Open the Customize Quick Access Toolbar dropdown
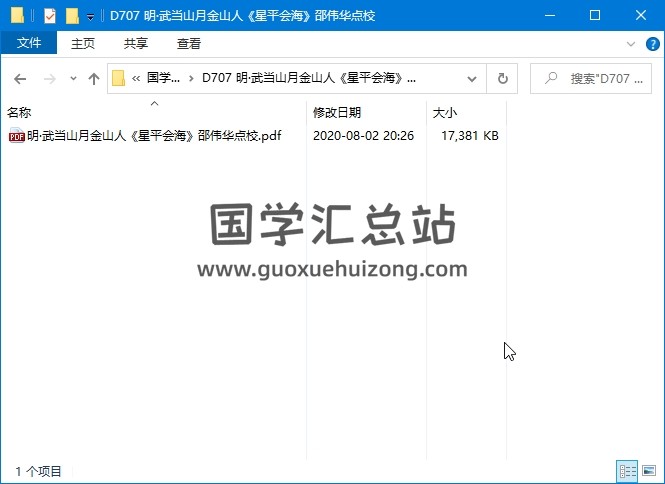665x484 pixels. pos(91,17)
